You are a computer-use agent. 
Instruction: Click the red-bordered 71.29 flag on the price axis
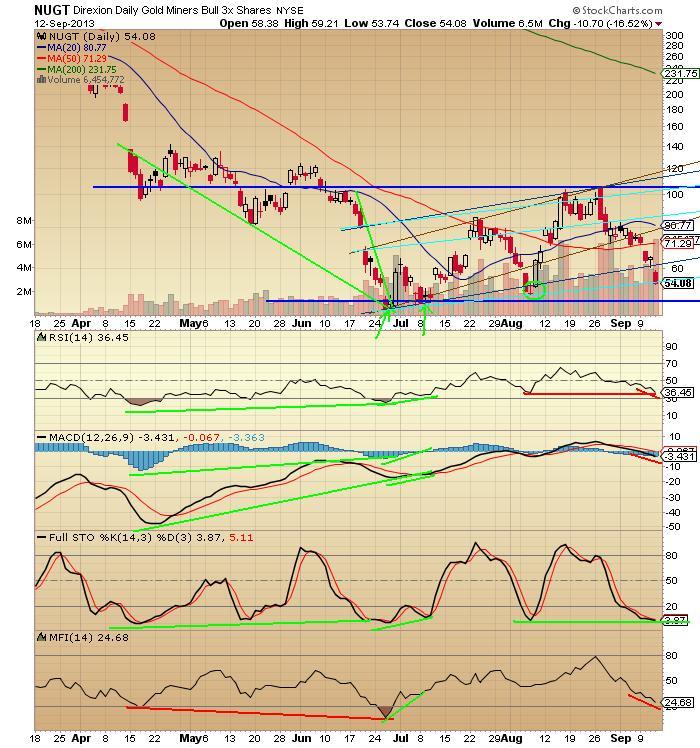[x=678, y=244]
